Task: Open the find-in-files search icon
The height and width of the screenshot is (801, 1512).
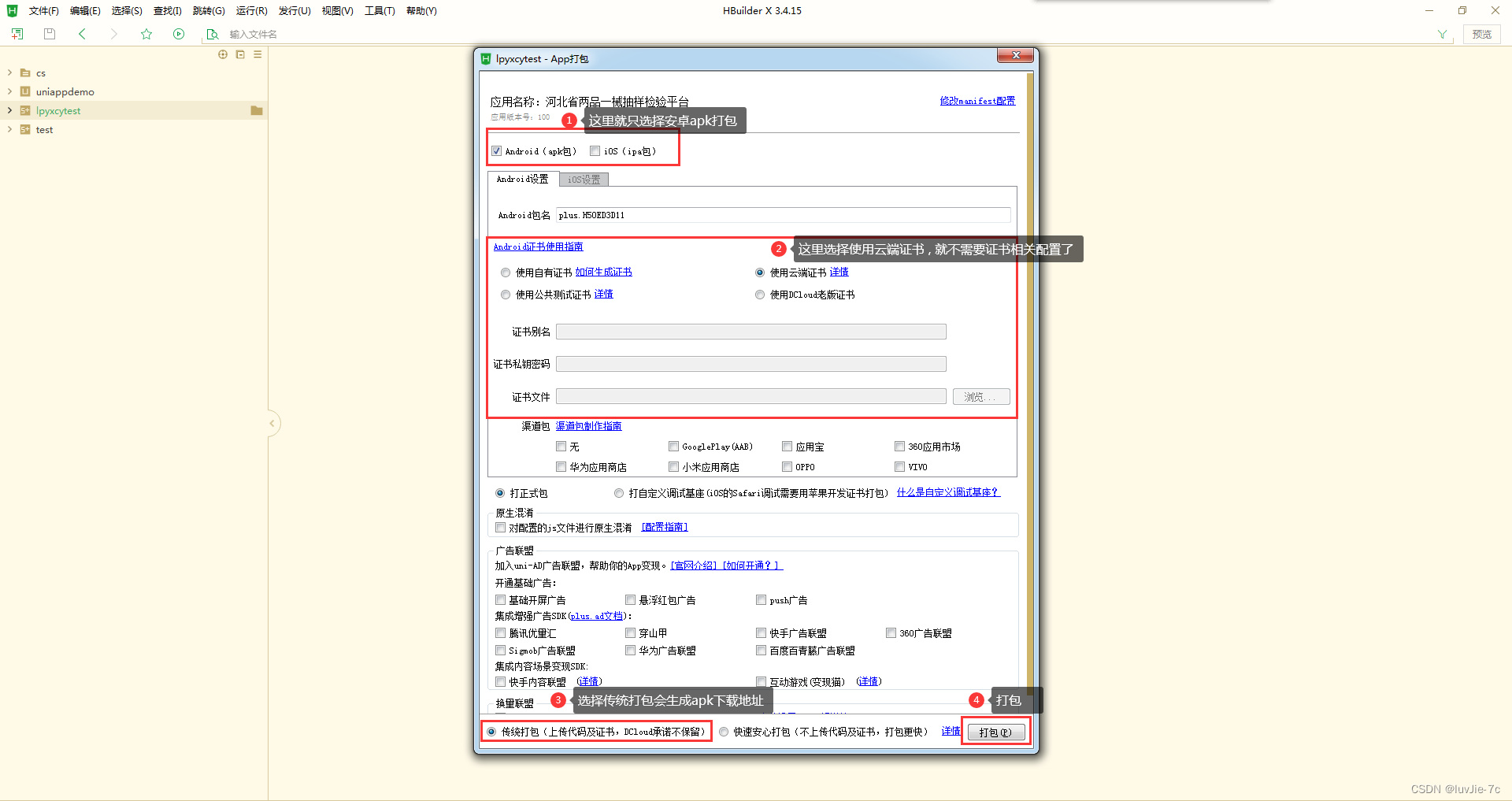Action: click(212, 34)
